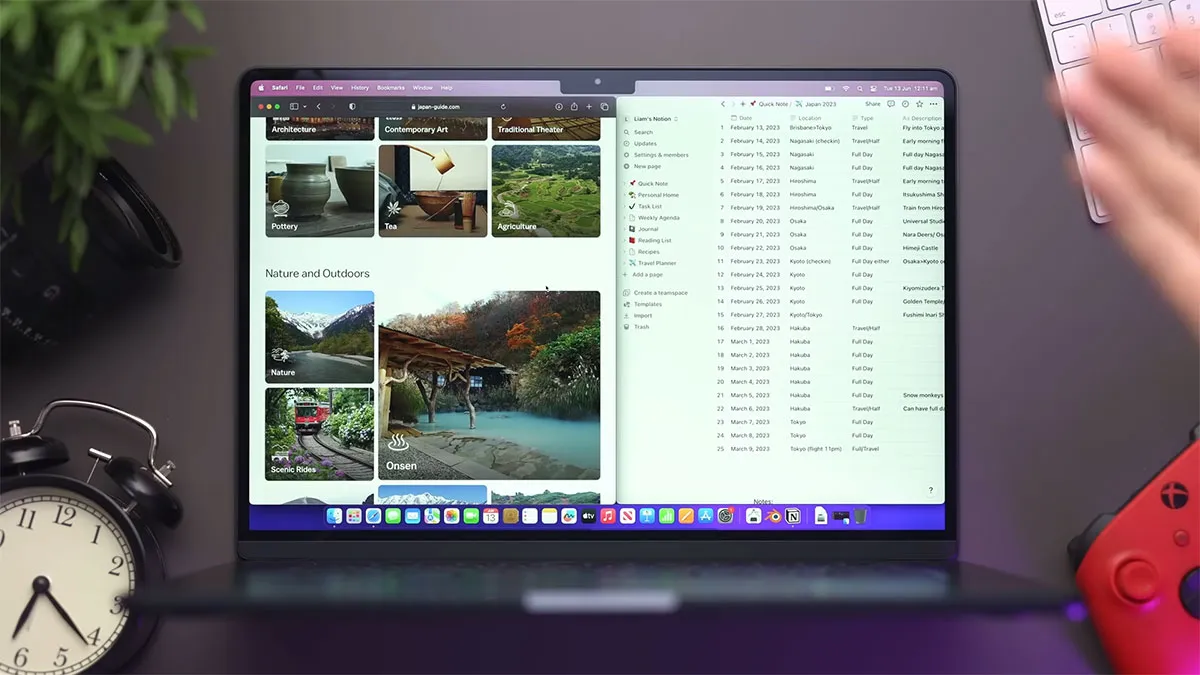The image size is (1200, 675).
Task: Open the Bookmarks menu in menu bar
Action: (391, 88)
